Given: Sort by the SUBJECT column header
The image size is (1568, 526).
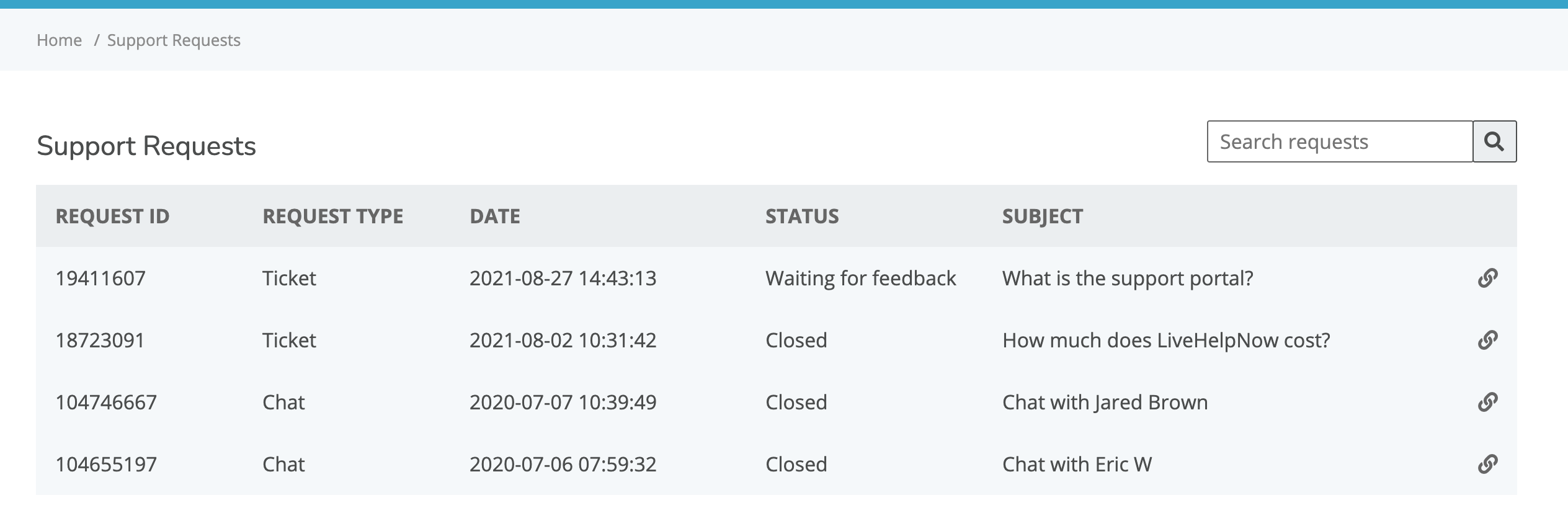Looking at the screenshot, I should (1043, 216).
